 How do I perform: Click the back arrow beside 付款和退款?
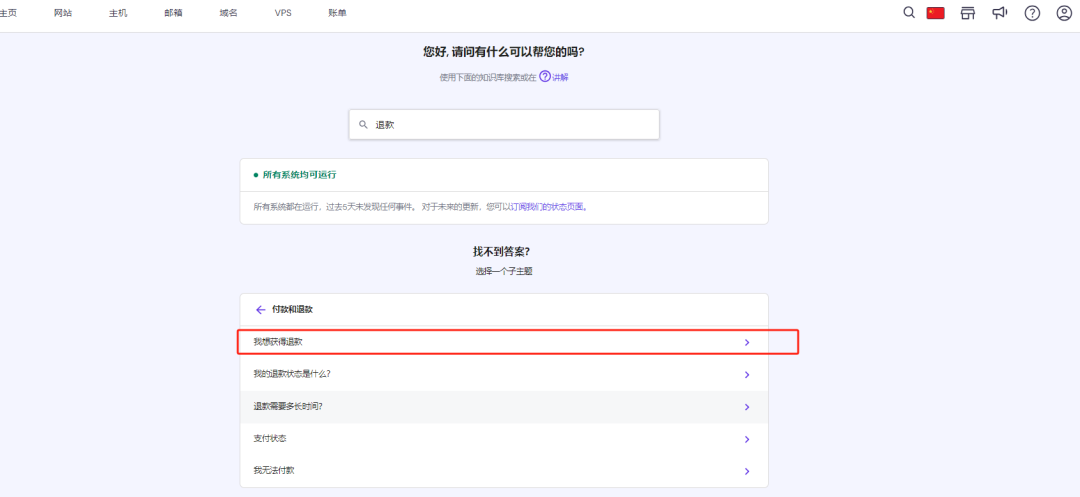pyautogui.click(x=261, y=310)
